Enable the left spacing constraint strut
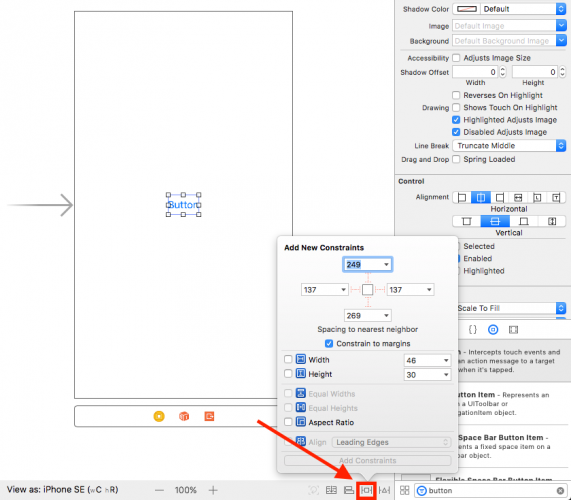This screenshot has height=500, width=571. (x=355, y=290)
